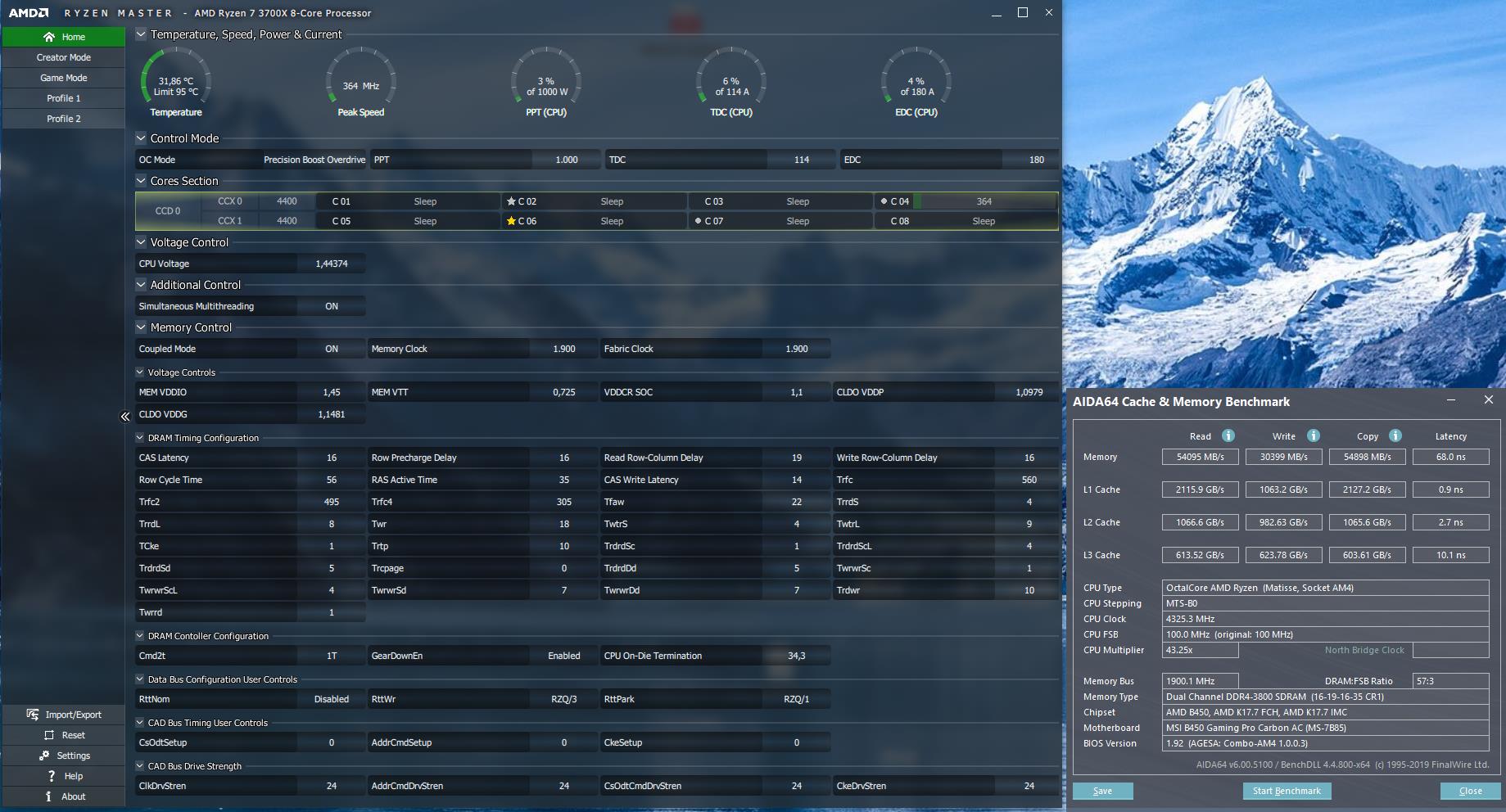Collapse the DRAM Timing Configuration subsection

click(140, 438)
